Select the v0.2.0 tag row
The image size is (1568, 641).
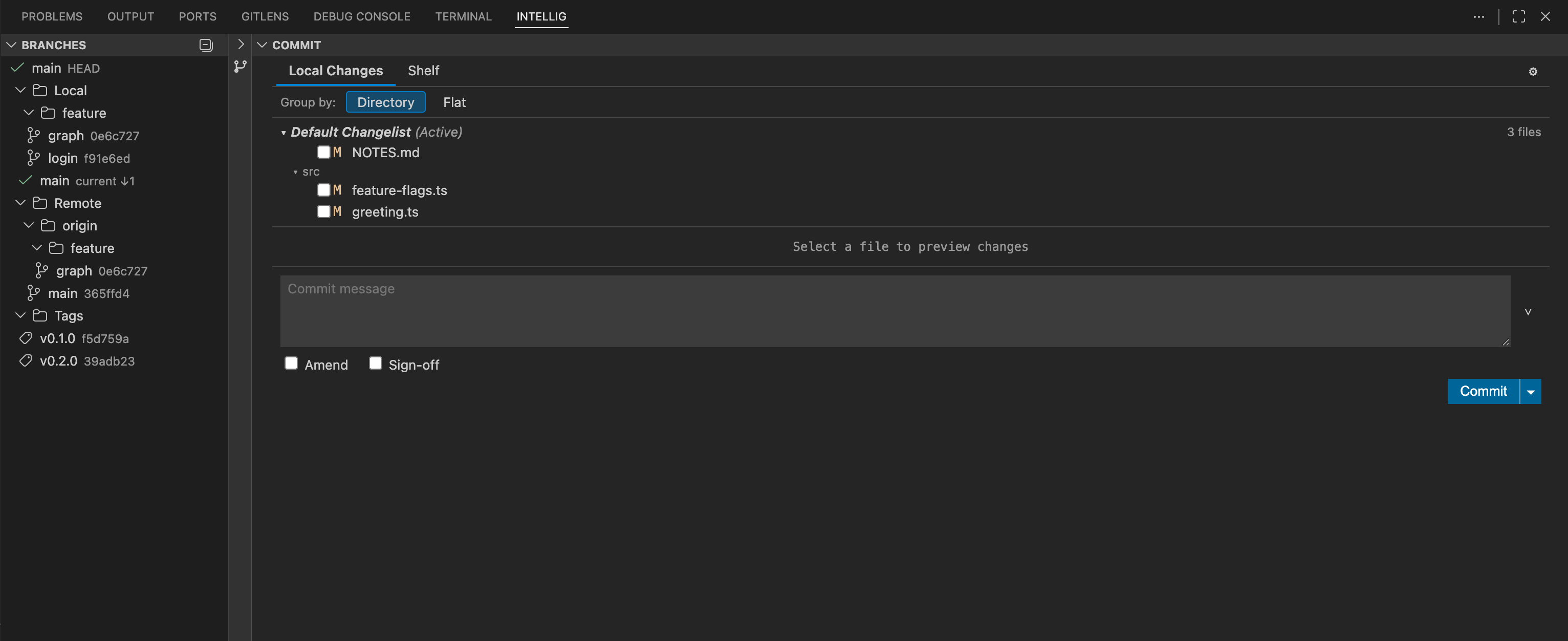[x=114, y=360]
